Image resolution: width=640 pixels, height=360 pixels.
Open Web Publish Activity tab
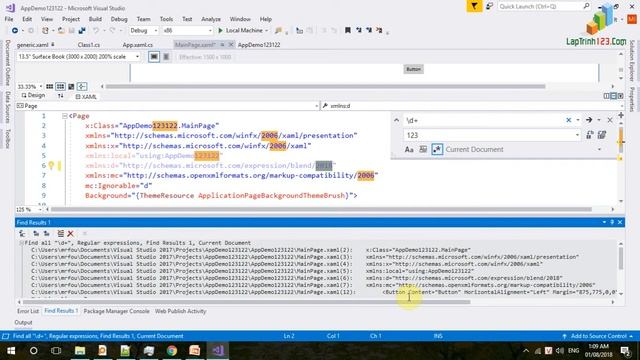[x=180, y=311]
